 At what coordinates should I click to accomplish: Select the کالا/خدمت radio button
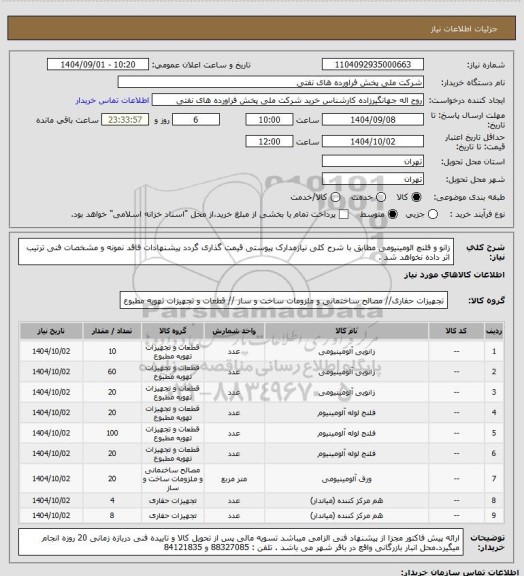click(335, 197)
